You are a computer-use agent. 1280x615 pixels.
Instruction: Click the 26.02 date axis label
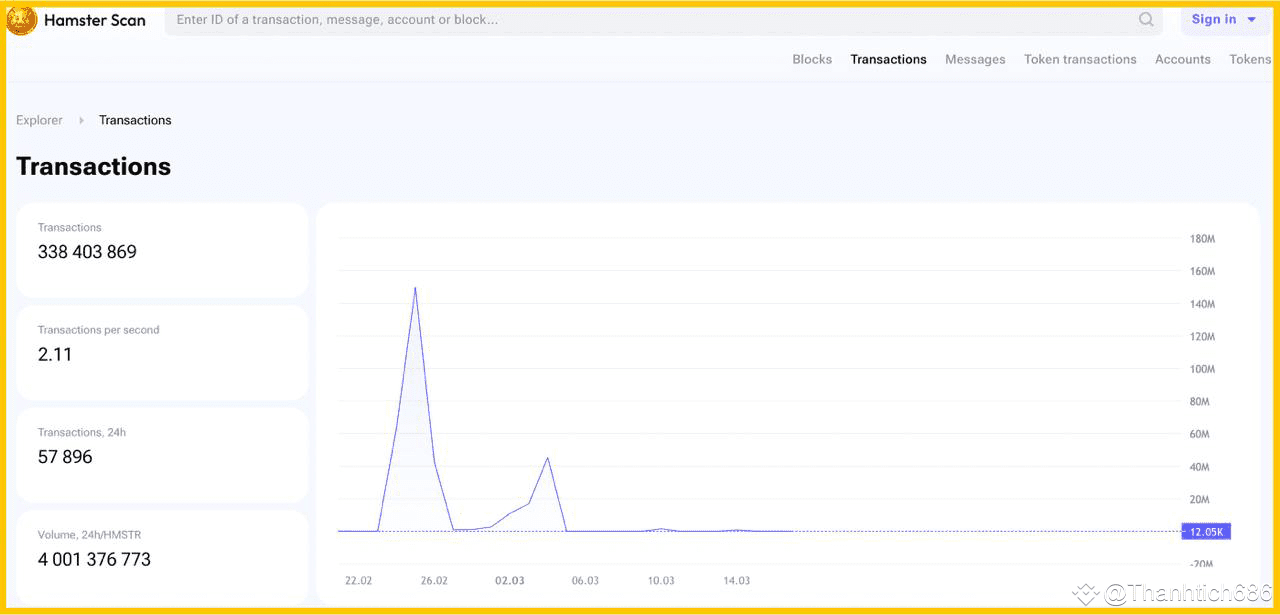(434, 581)
